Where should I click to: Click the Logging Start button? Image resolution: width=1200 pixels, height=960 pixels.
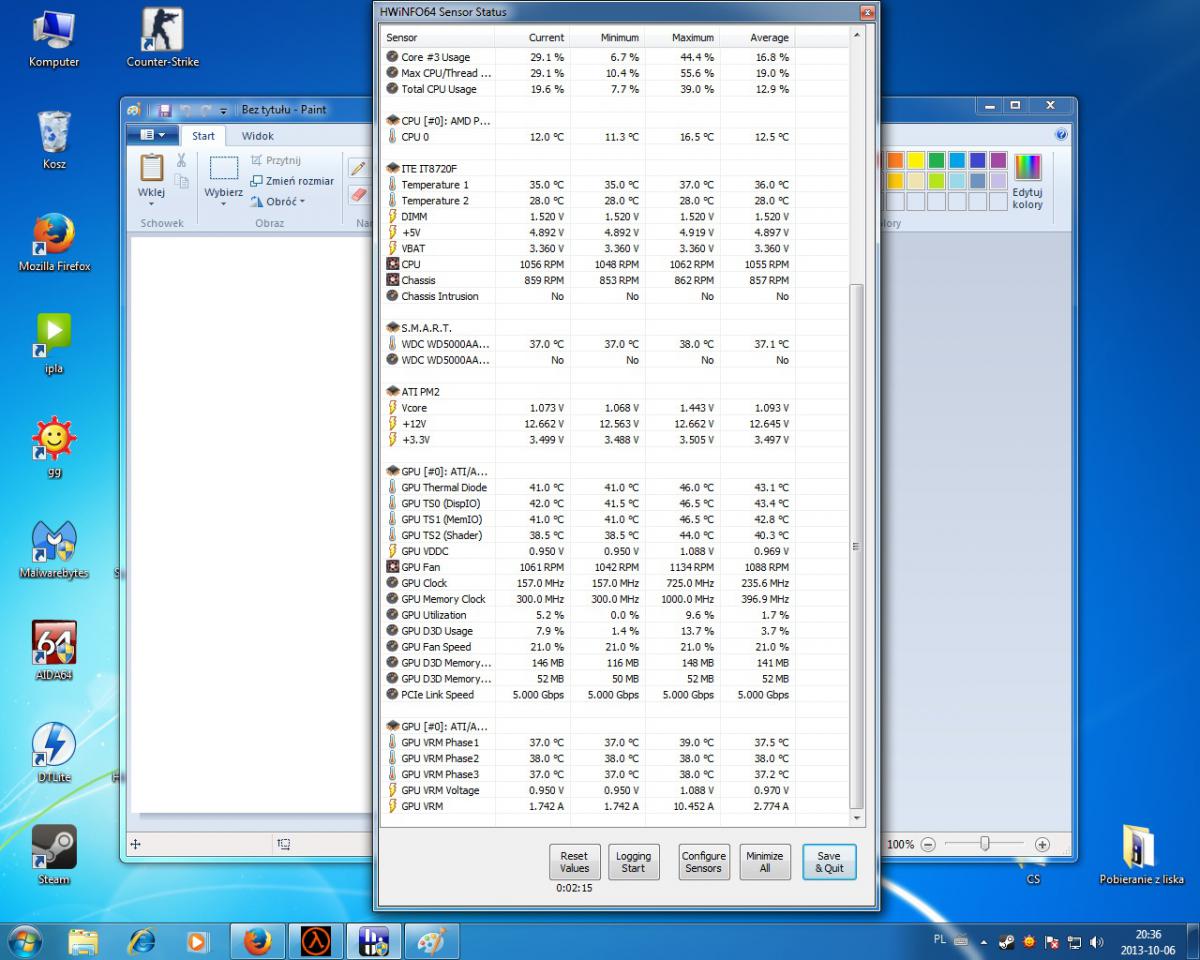[x=633, y=861]
